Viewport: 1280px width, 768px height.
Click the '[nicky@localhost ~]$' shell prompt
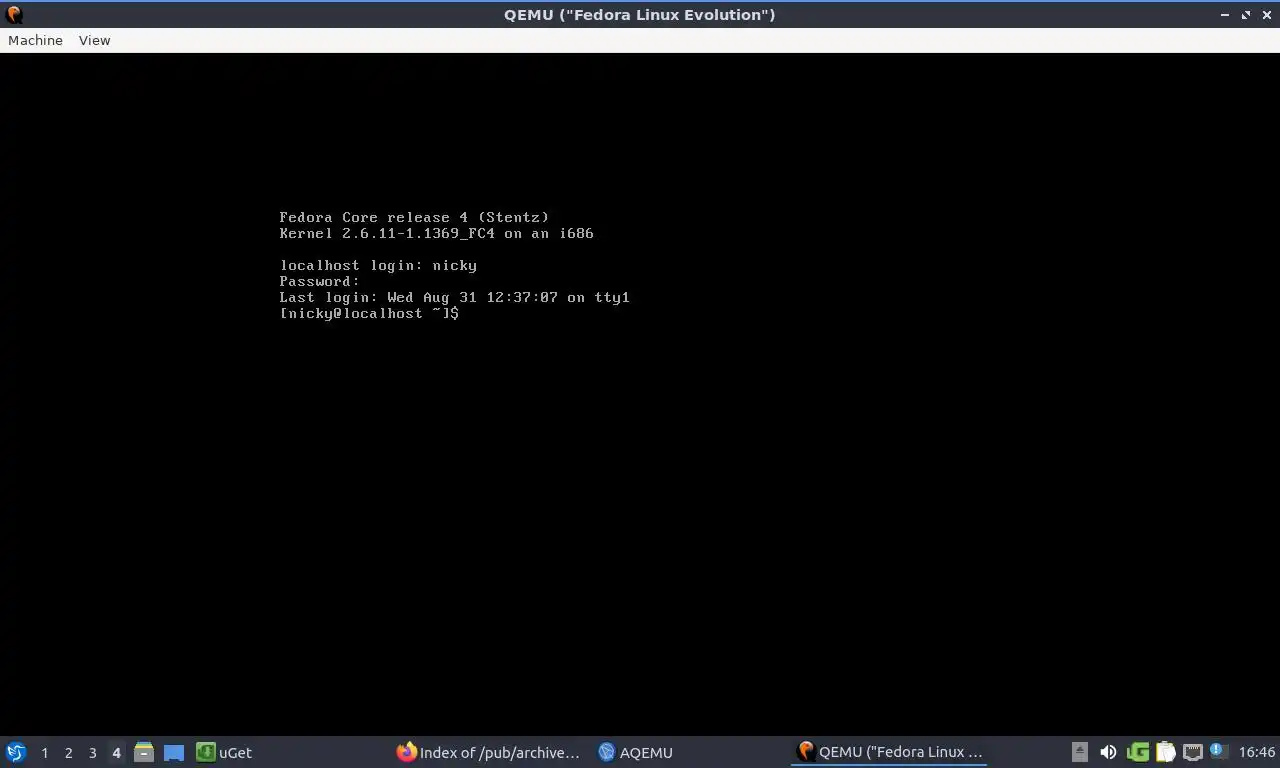point(369,313)
